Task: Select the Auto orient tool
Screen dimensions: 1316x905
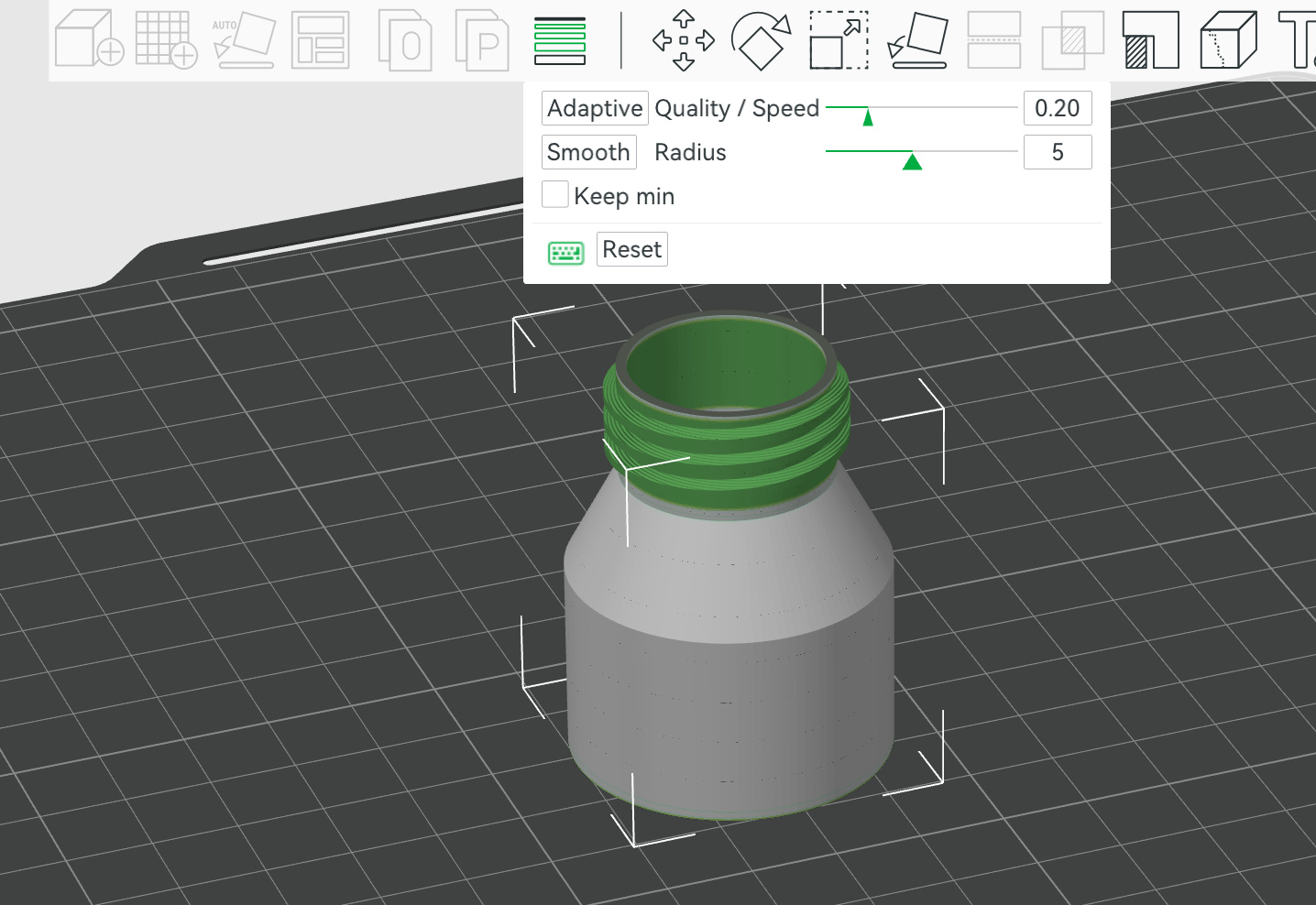Action: (x=244, y=40)
